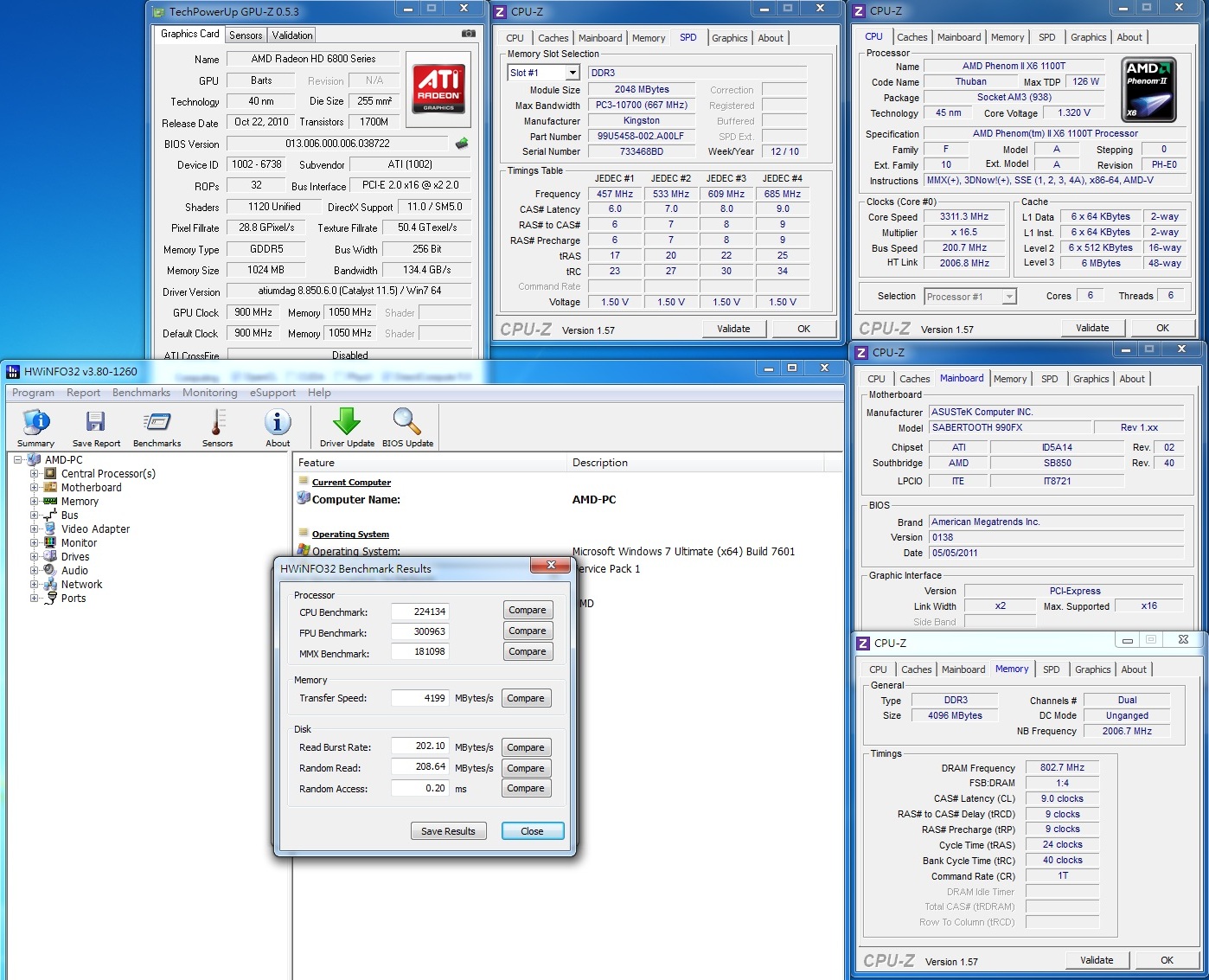Select the Motherboard item in the tree

(x=91, y=488)
